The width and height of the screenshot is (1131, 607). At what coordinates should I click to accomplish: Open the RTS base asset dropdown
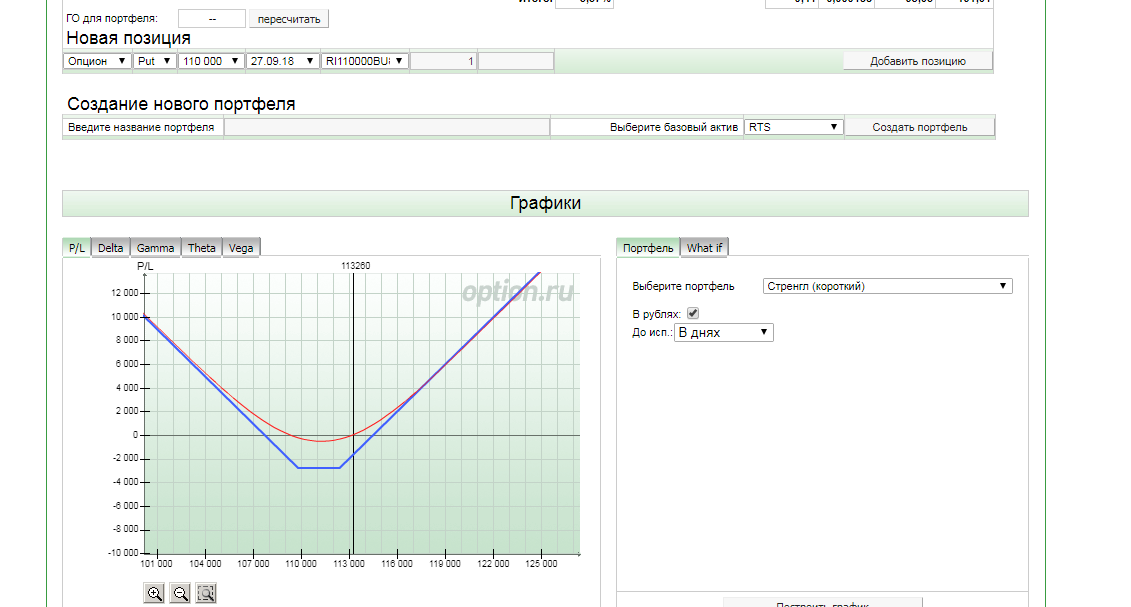793,127
